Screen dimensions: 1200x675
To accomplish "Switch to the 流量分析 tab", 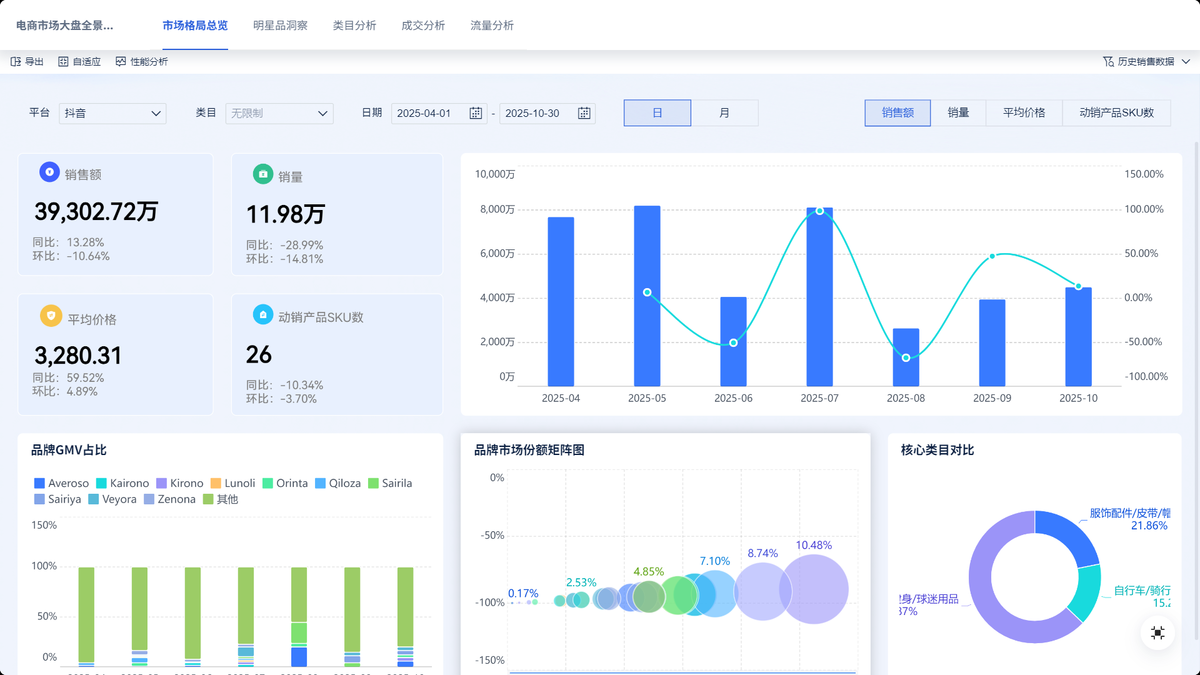I will (492, 25).
